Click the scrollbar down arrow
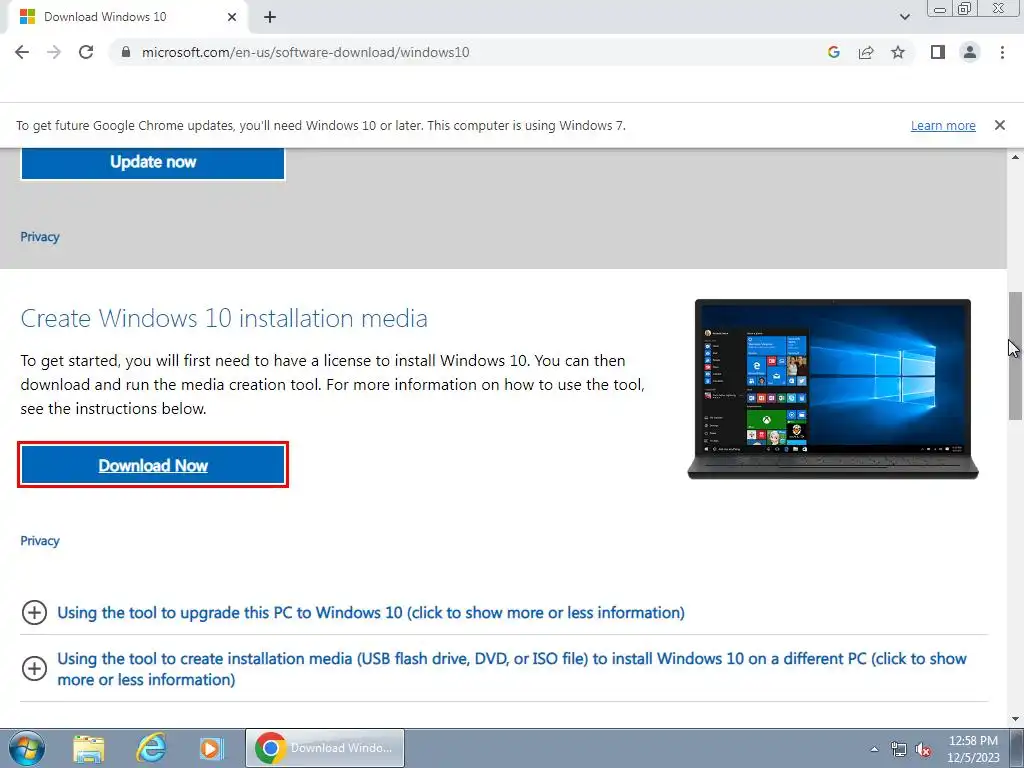Viewport: 1024px width, 768px height. click(1015, 719)
